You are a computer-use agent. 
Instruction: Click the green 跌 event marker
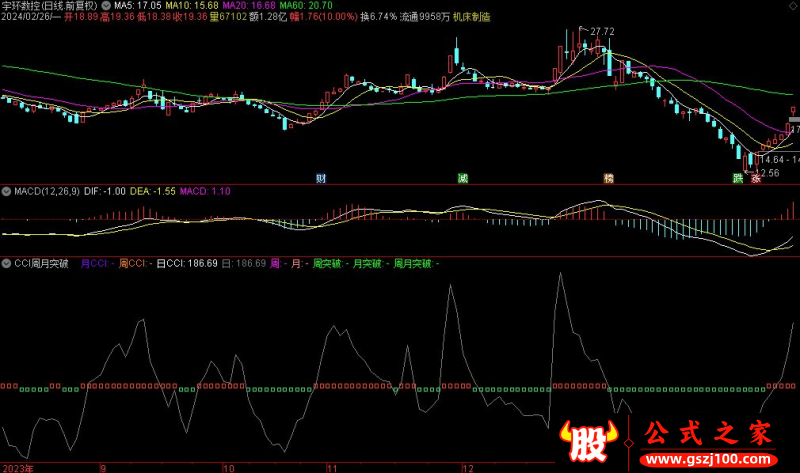coord(737,178)
